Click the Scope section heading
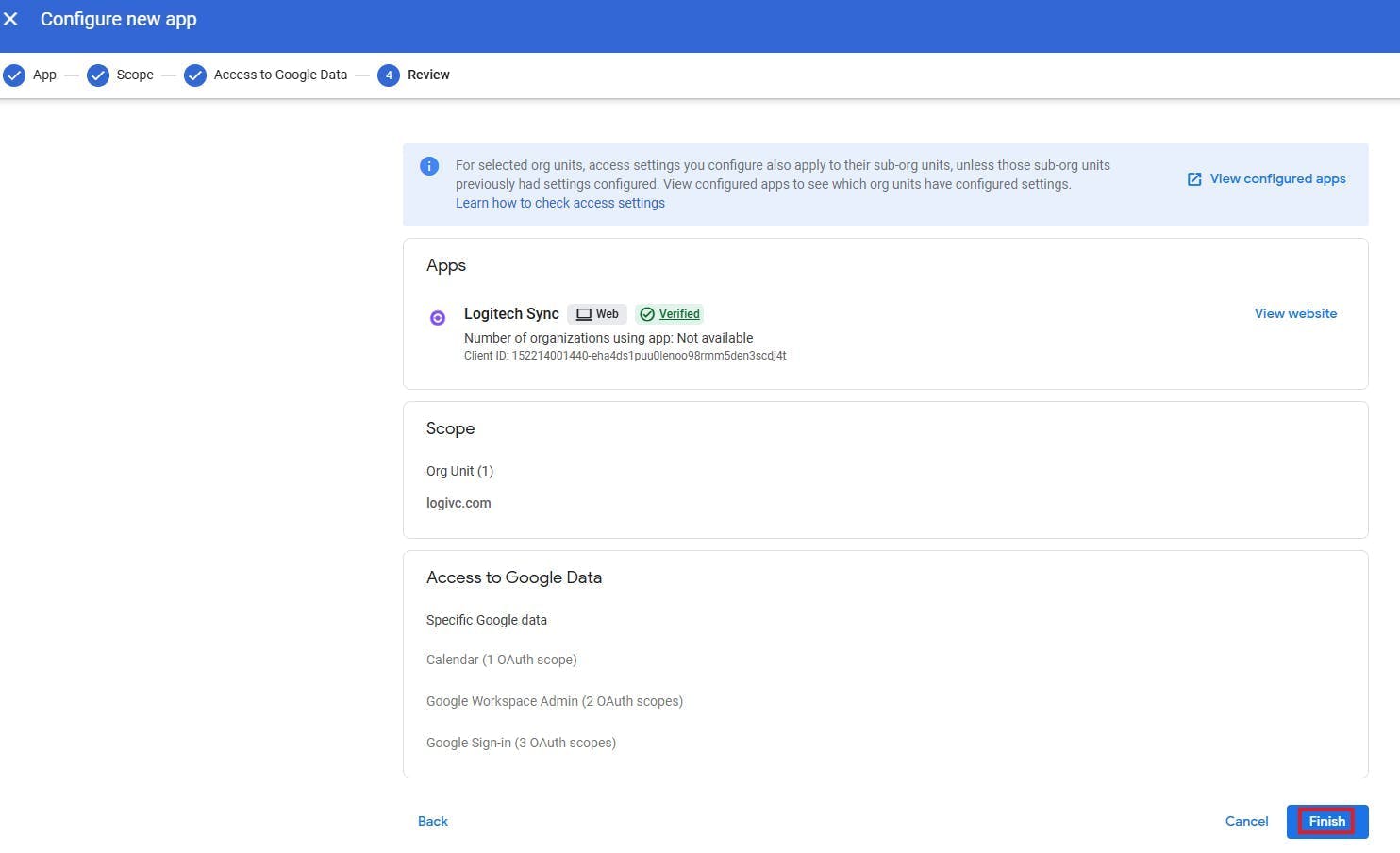 pyautogui.click(x=450, y=428)
